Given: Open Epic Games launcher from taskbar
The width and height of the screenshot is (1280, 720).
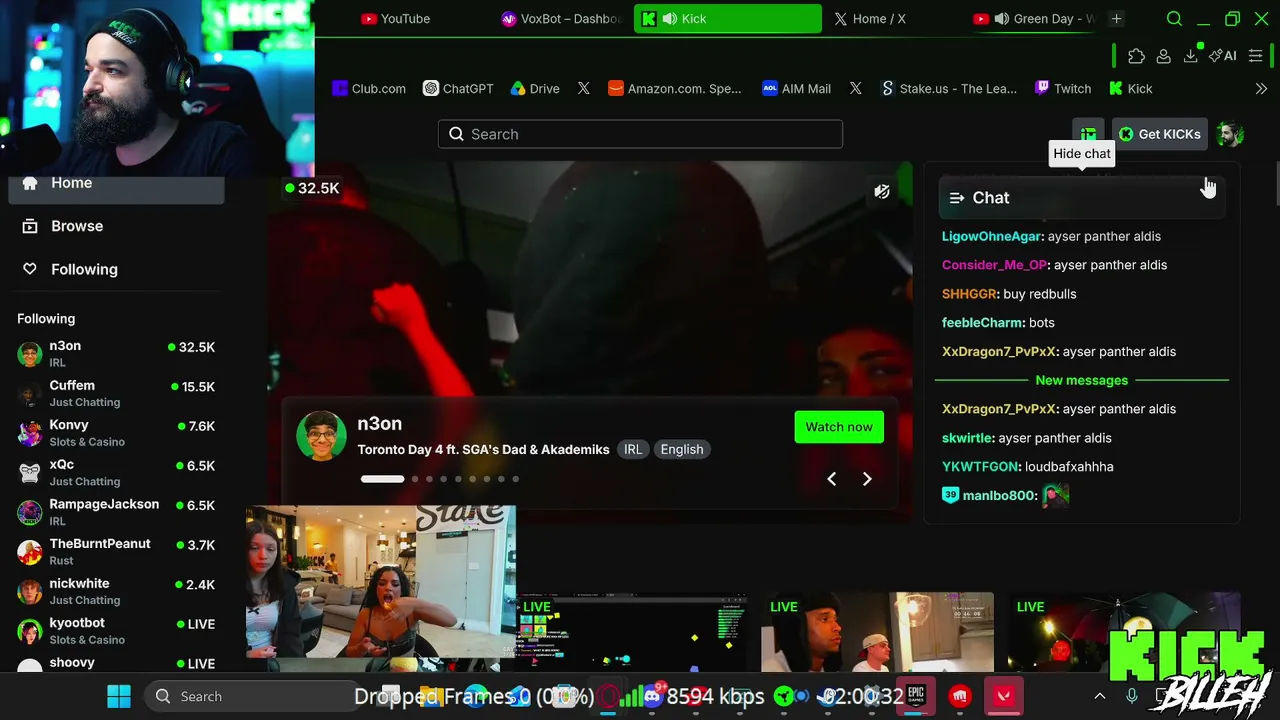Looking at the screenshot, I should [x=916, y=696].
